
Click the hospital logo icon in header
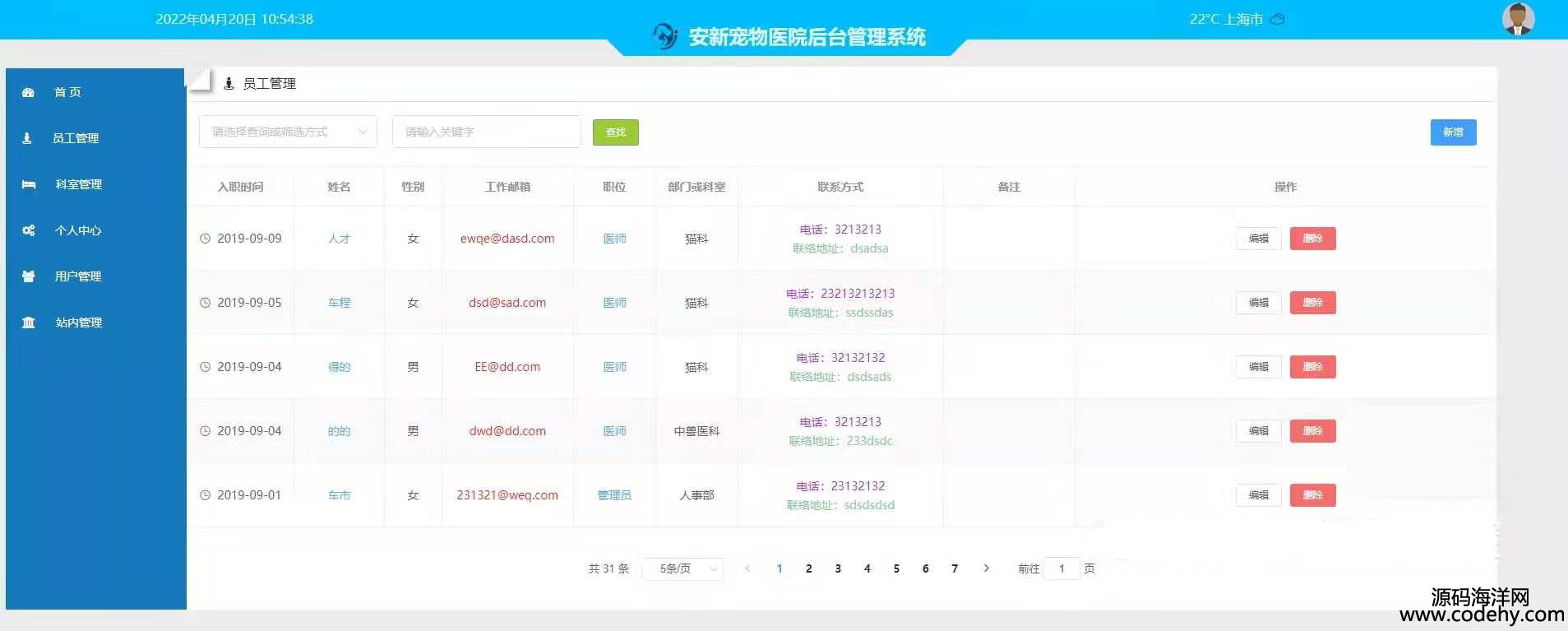coord(665,36)
